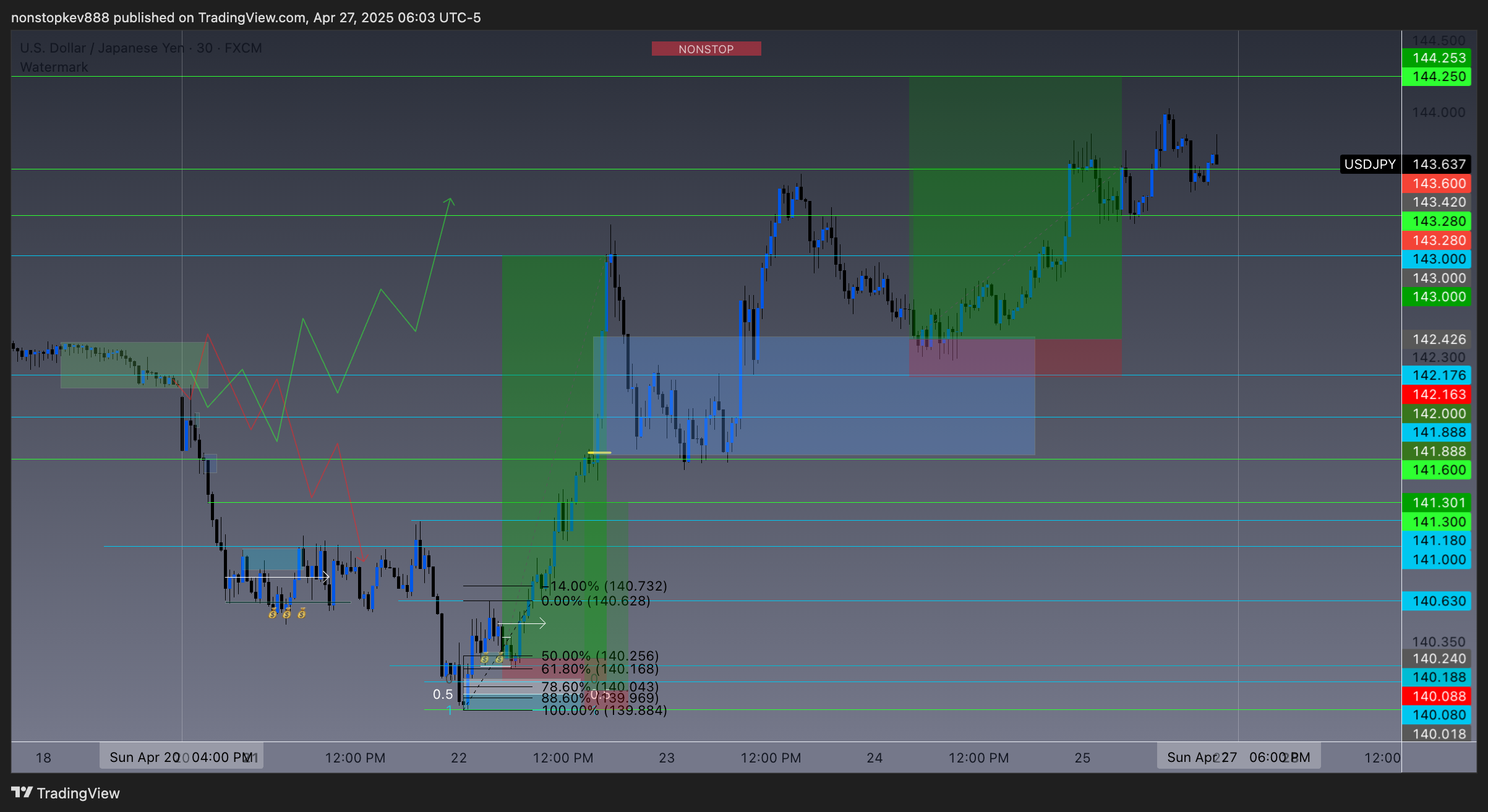This screenshot has height=812, width=1488.
Task: Click the red 143.280 price label
Action: pyautogui.click(x=1436, y=240)
